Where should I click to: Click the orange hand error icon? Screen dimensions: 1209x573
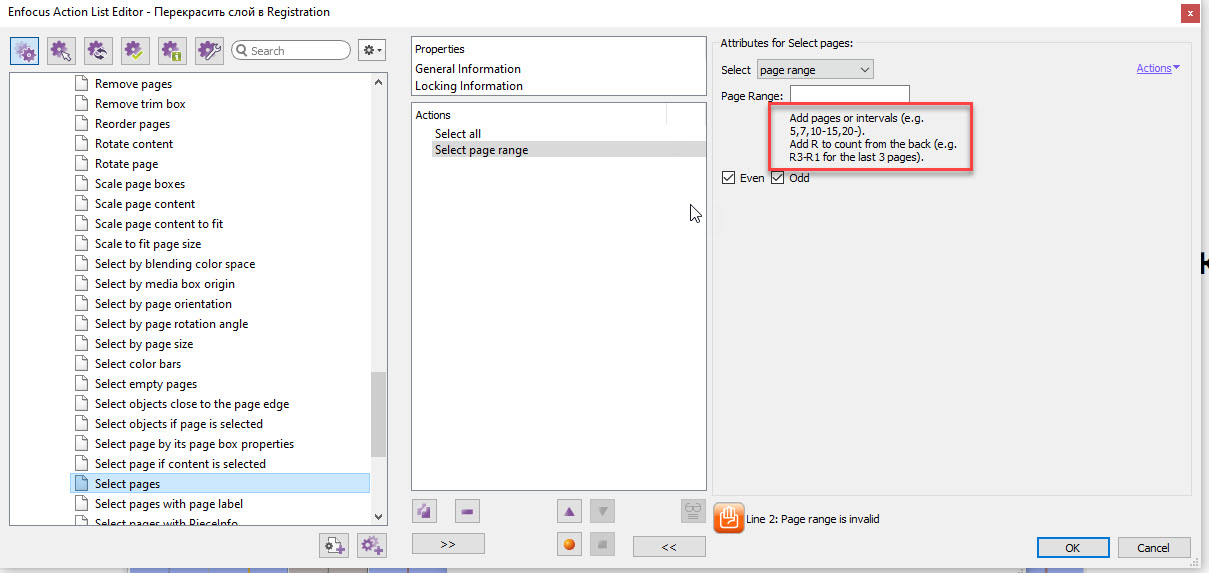729,517
